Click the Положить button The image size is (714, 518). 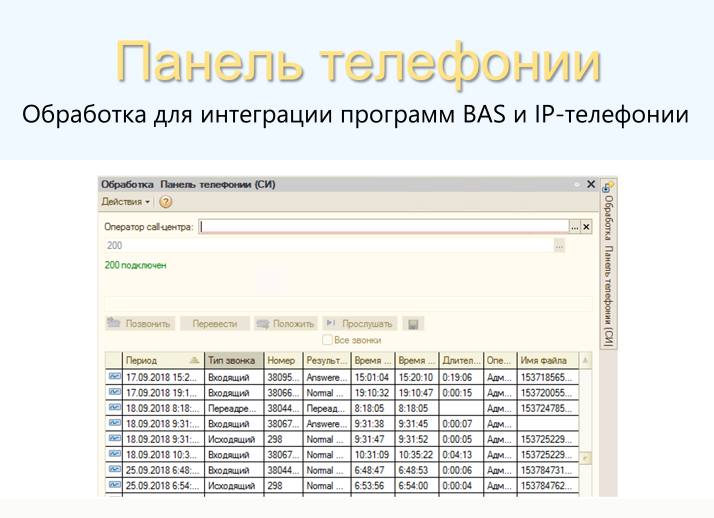[x=286, y=324]
